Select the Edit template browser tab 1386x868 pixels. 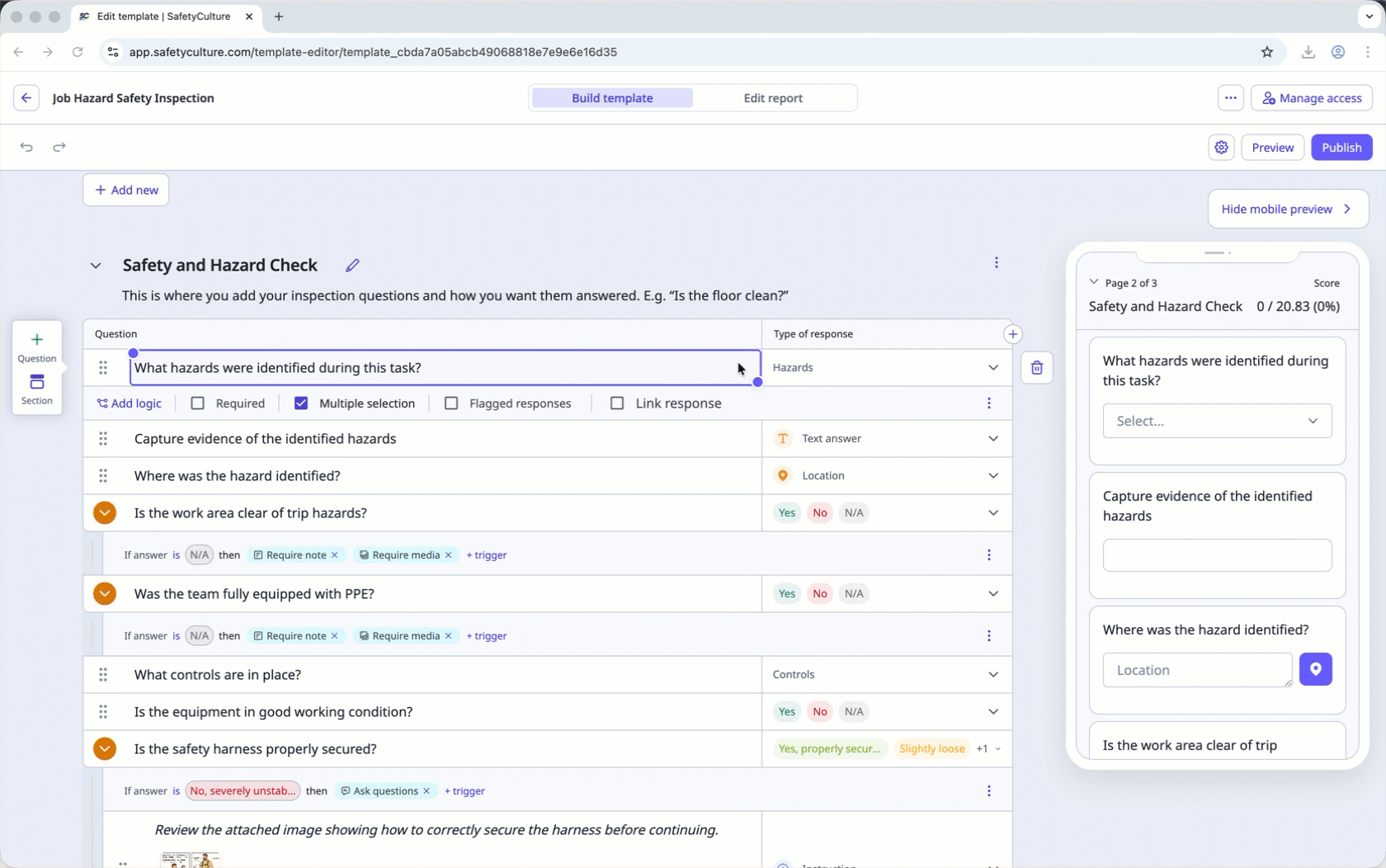point(165,17)
